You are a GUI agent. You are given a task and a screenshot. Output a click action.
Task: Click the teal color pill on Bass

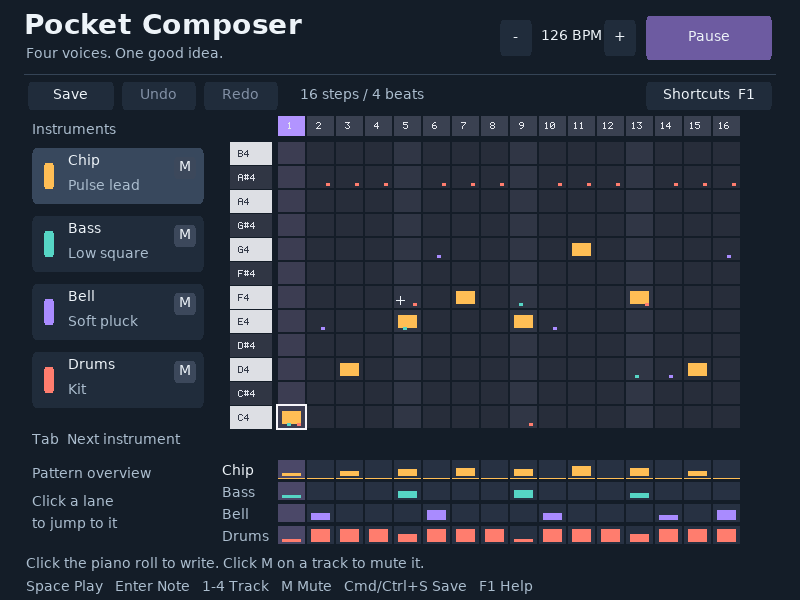(x=49, y=244)
